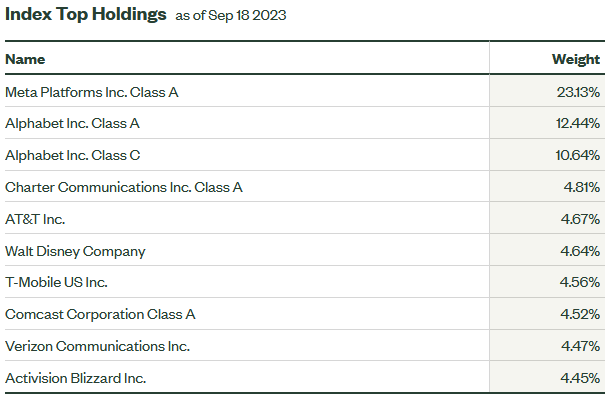Select the Alphabet Inc. Class C holding
Image resolution: width=608 pixels, height=398 pixels.
pyautogui.click(x=73, y=155)
